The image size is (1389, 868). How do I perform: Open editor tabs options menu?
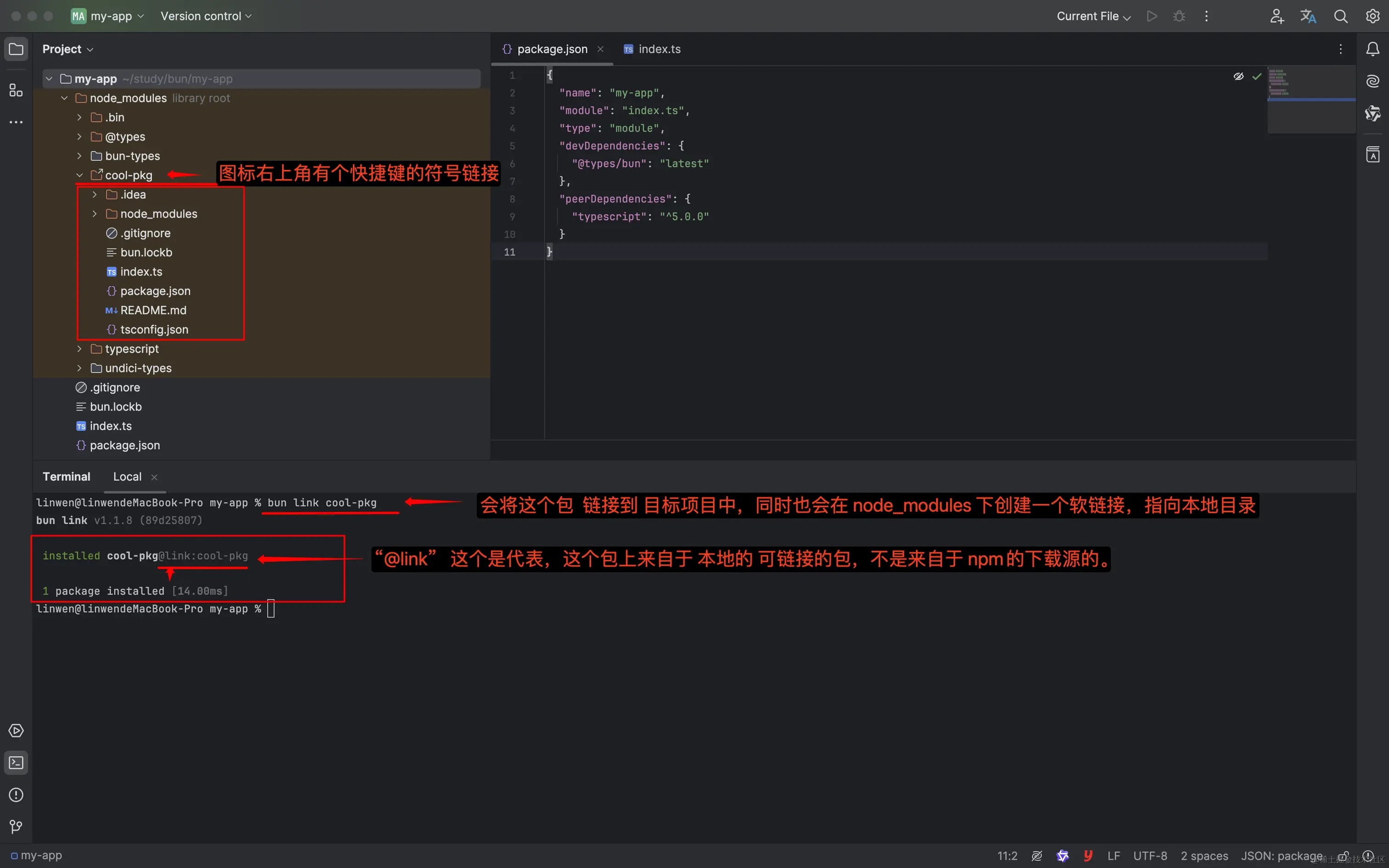point(1341,50)
